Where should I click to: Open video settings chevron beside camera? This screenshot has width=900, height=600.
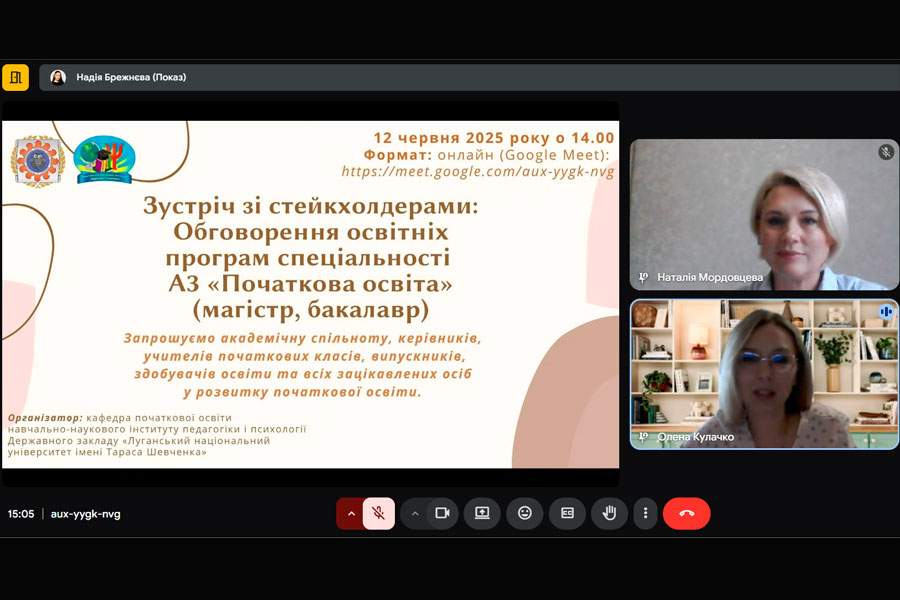click(x=414, y=513)
